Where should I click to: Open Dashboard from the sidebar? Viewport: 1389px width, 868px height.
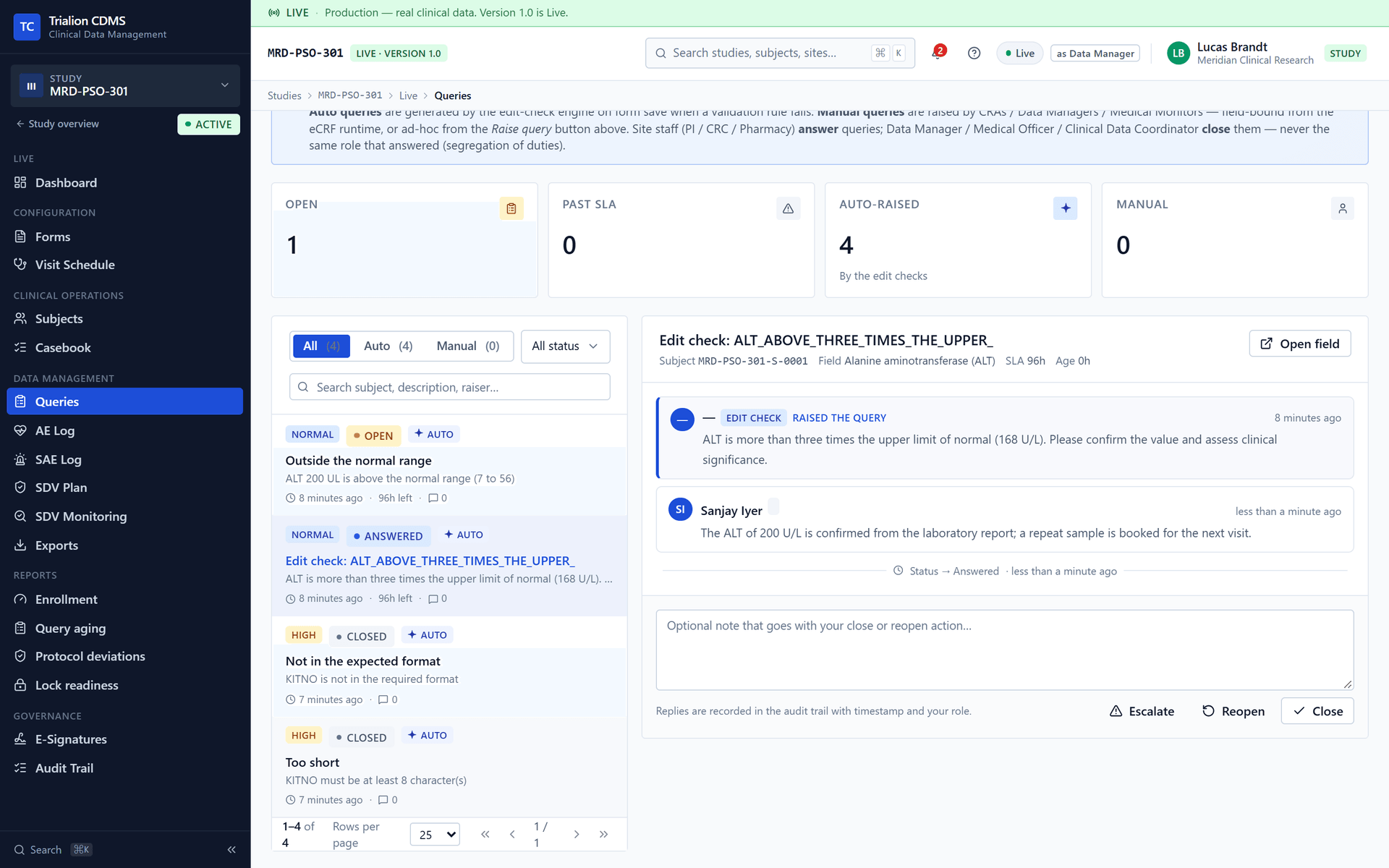tap(124, 182)
